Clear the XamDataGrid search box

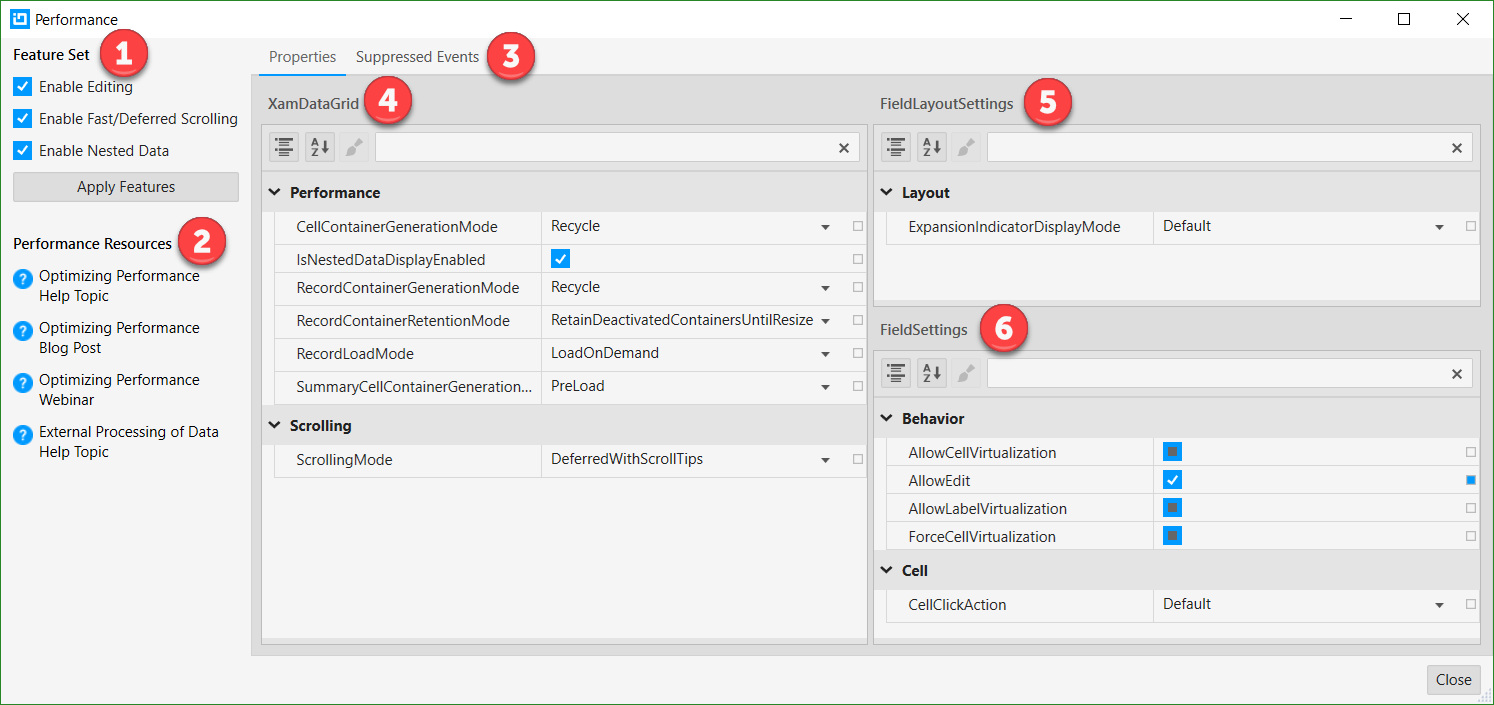tap(843, 148)
